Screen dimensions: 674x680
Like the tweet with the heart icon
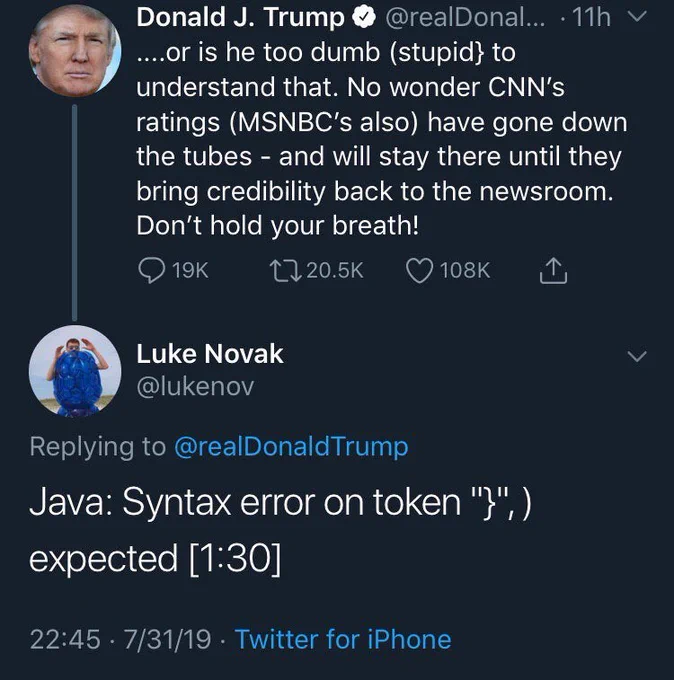419,271
